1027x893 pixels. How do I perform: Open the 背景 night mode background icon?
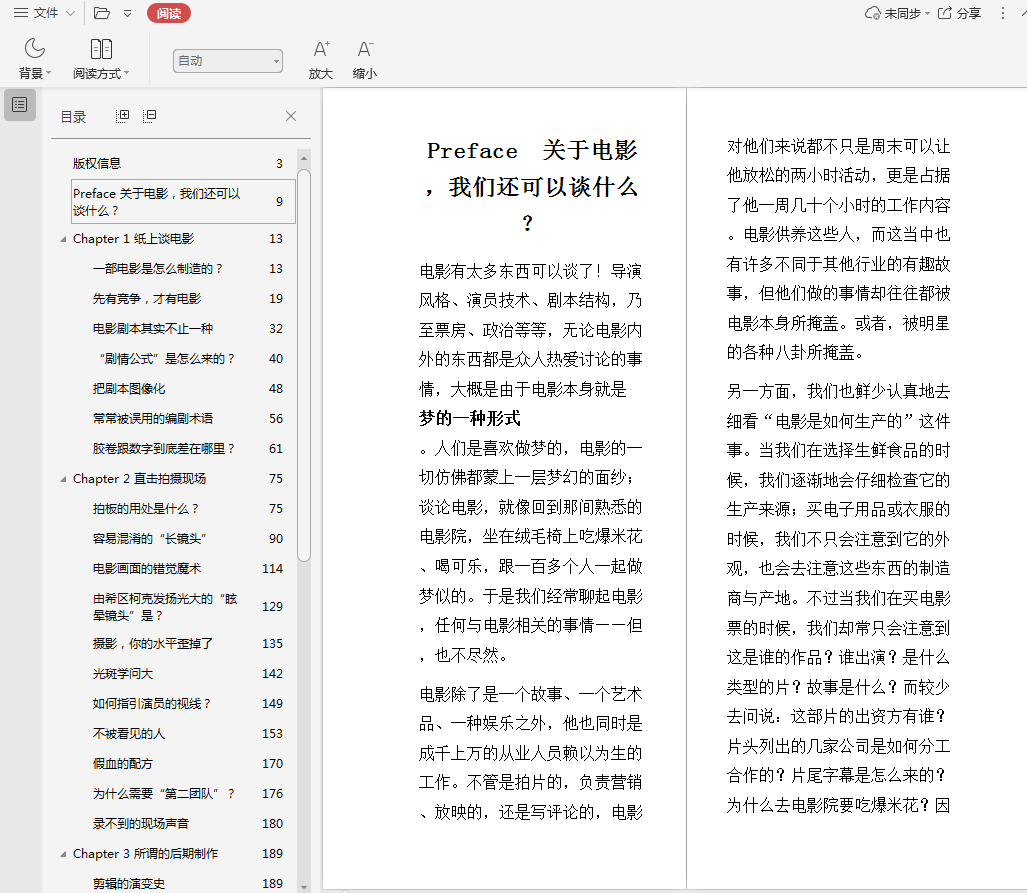[35, 49]
